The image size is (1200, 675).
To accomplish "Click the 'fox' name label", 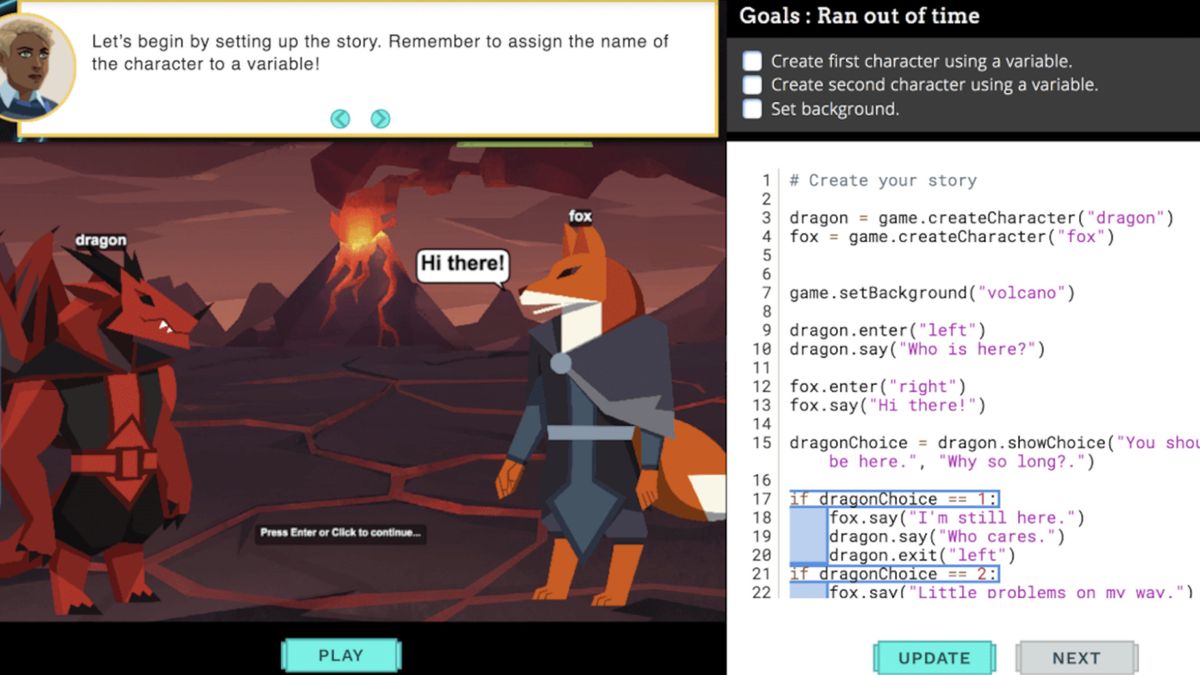I will point(579,215).
